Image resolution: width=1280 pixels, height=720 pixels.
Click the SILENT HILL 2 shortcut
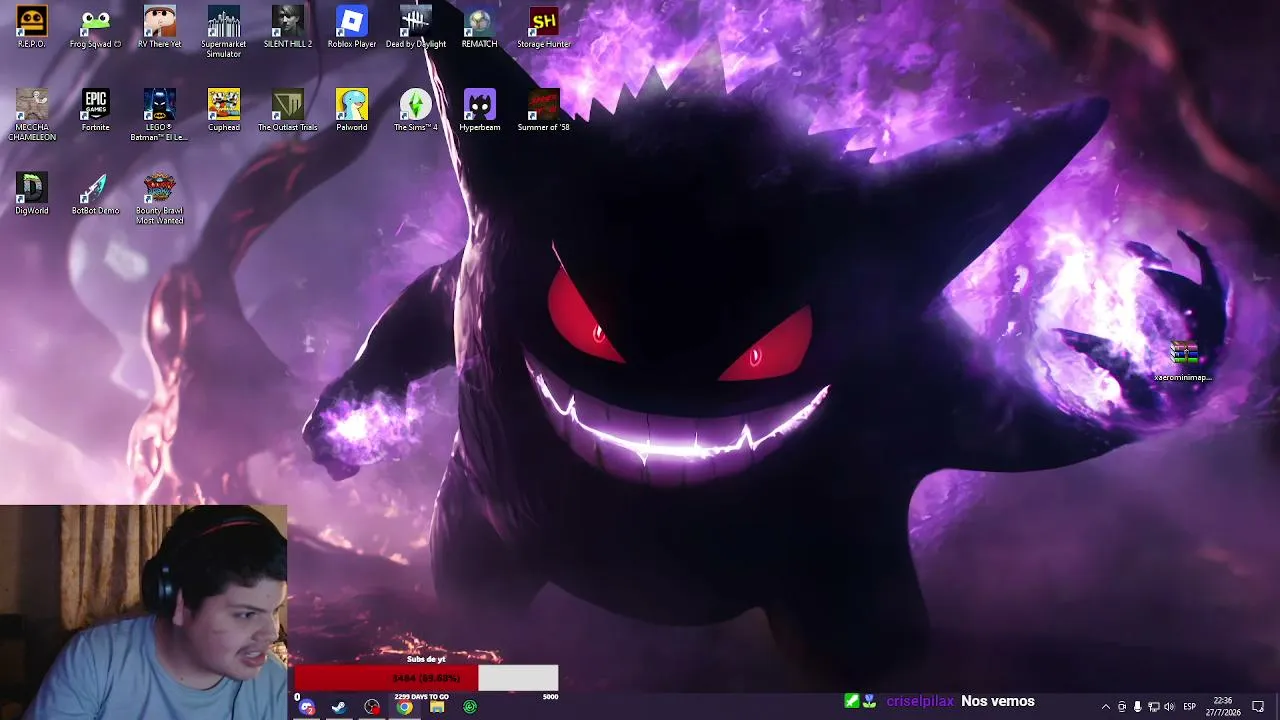click(288, 27)
